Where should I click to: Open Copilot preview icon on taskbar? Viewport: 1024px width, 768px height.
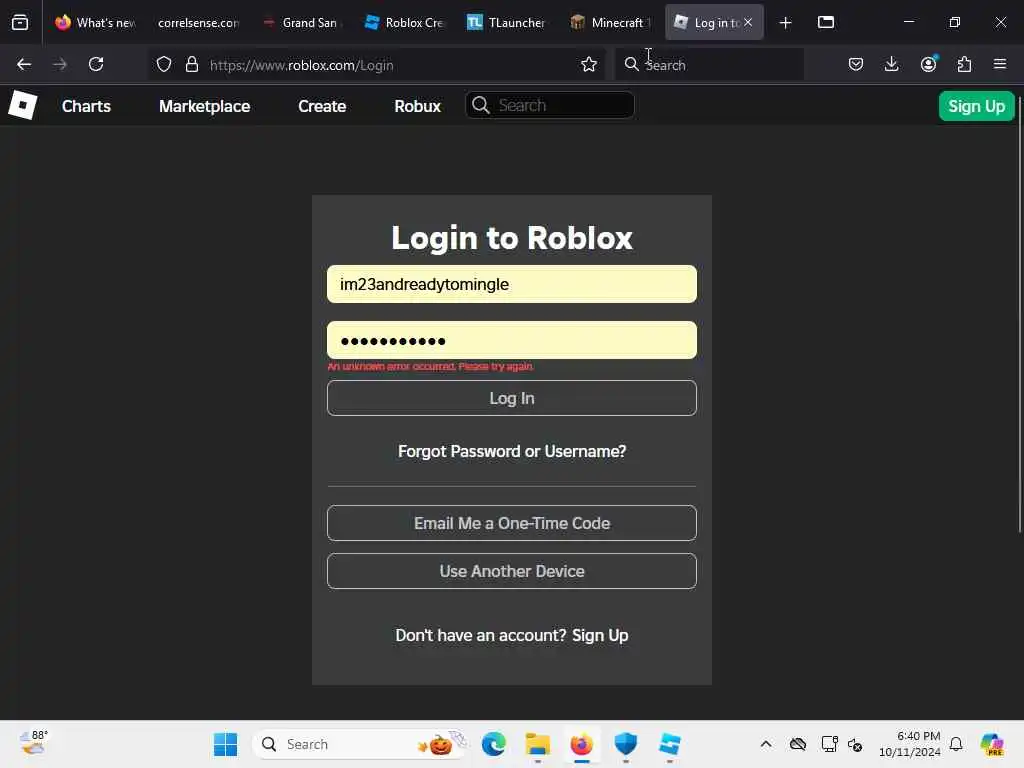(993, 744)
